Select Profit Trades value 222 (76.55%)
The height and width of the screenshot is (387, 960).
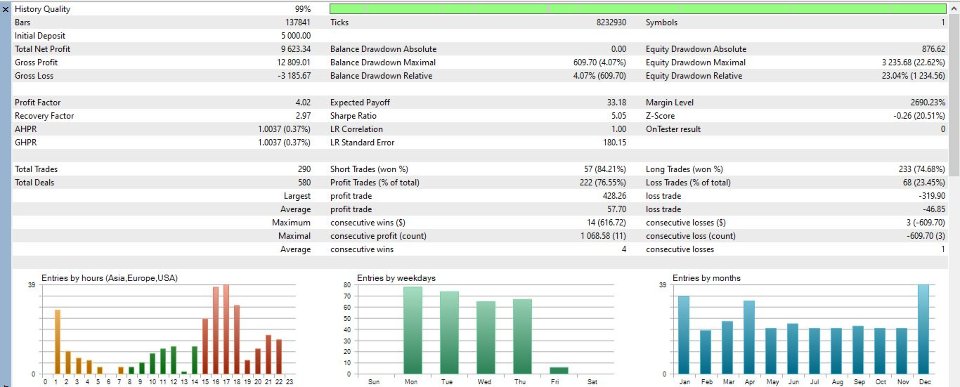[603, 182]
